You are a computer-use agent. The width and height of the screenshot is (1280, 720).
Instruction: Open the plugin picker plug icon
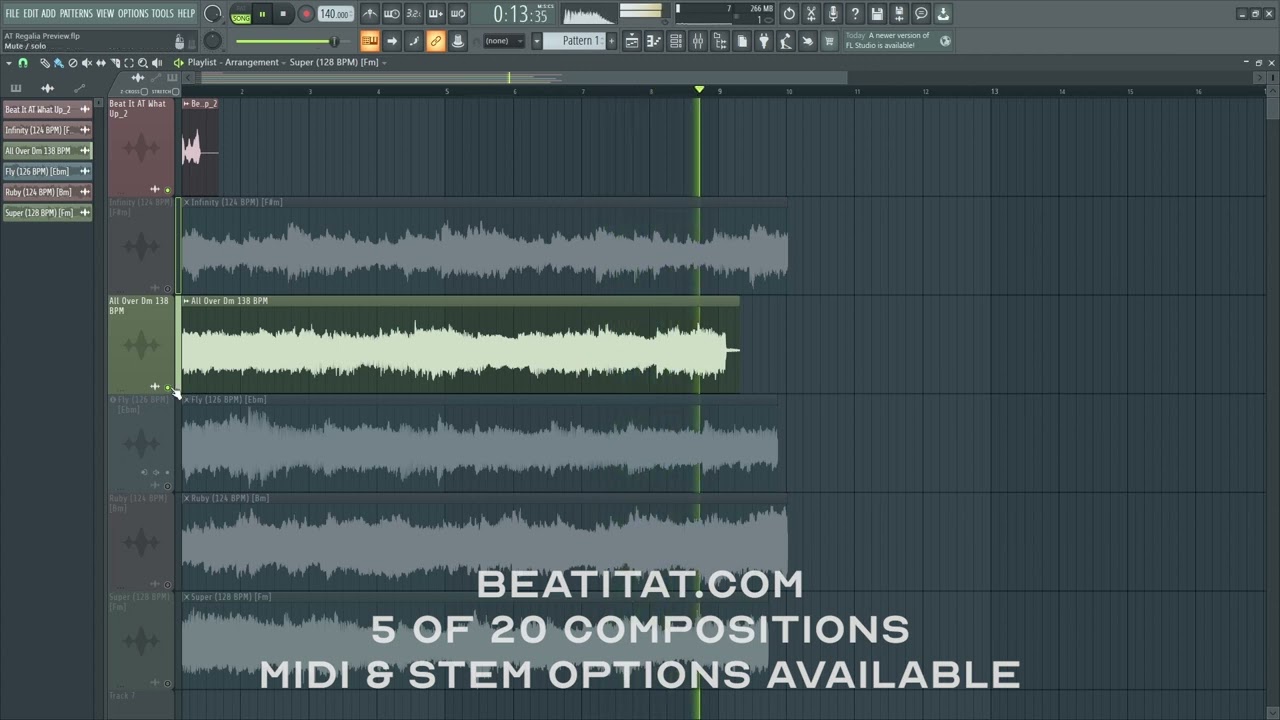pyautogui.click(x=764, y=41)
